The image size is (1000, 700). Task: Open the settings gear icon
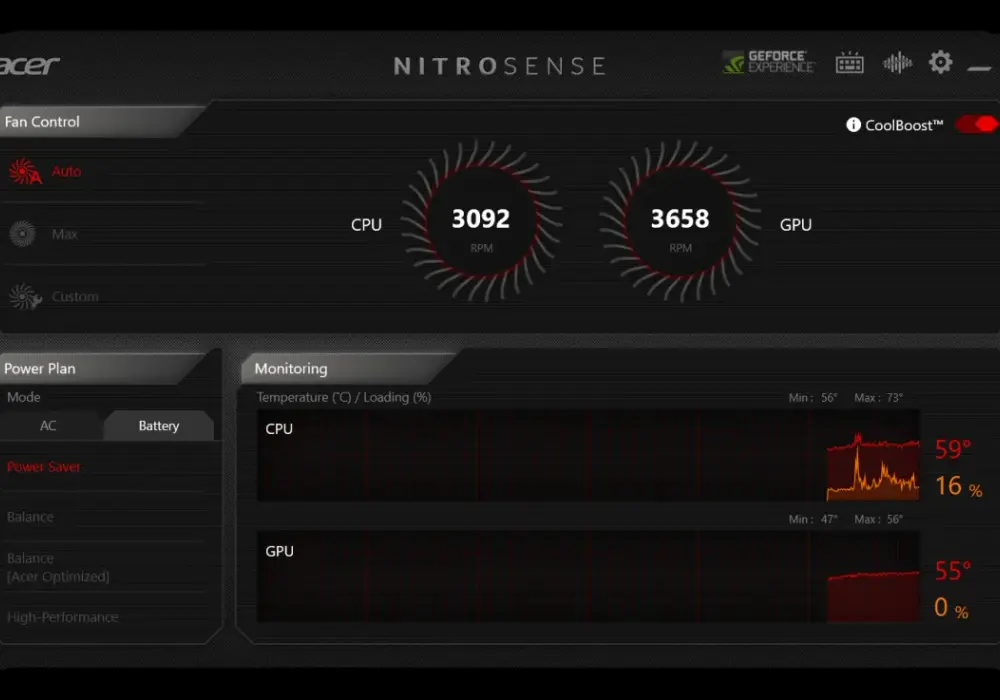click(x=940, y=62)
